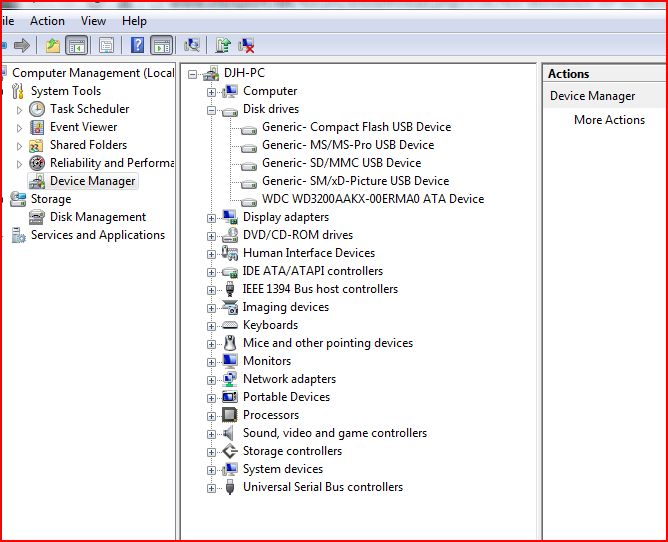668x542 pixels.
Task: Select WDC WD3200AAKX ATA Device
Action: 372,199
